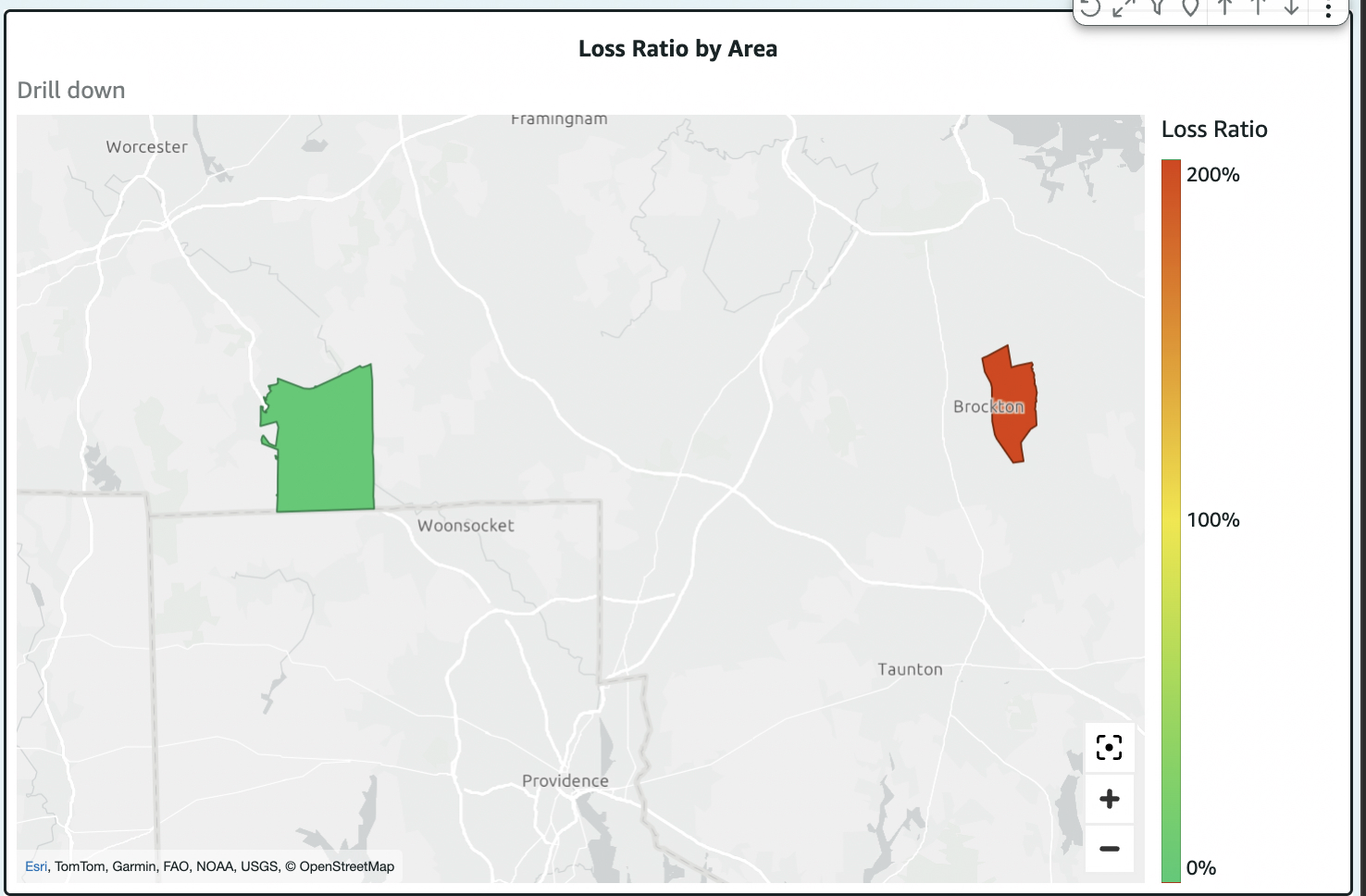
Task: Click the 100% legend label
Action: (1212, 520)
